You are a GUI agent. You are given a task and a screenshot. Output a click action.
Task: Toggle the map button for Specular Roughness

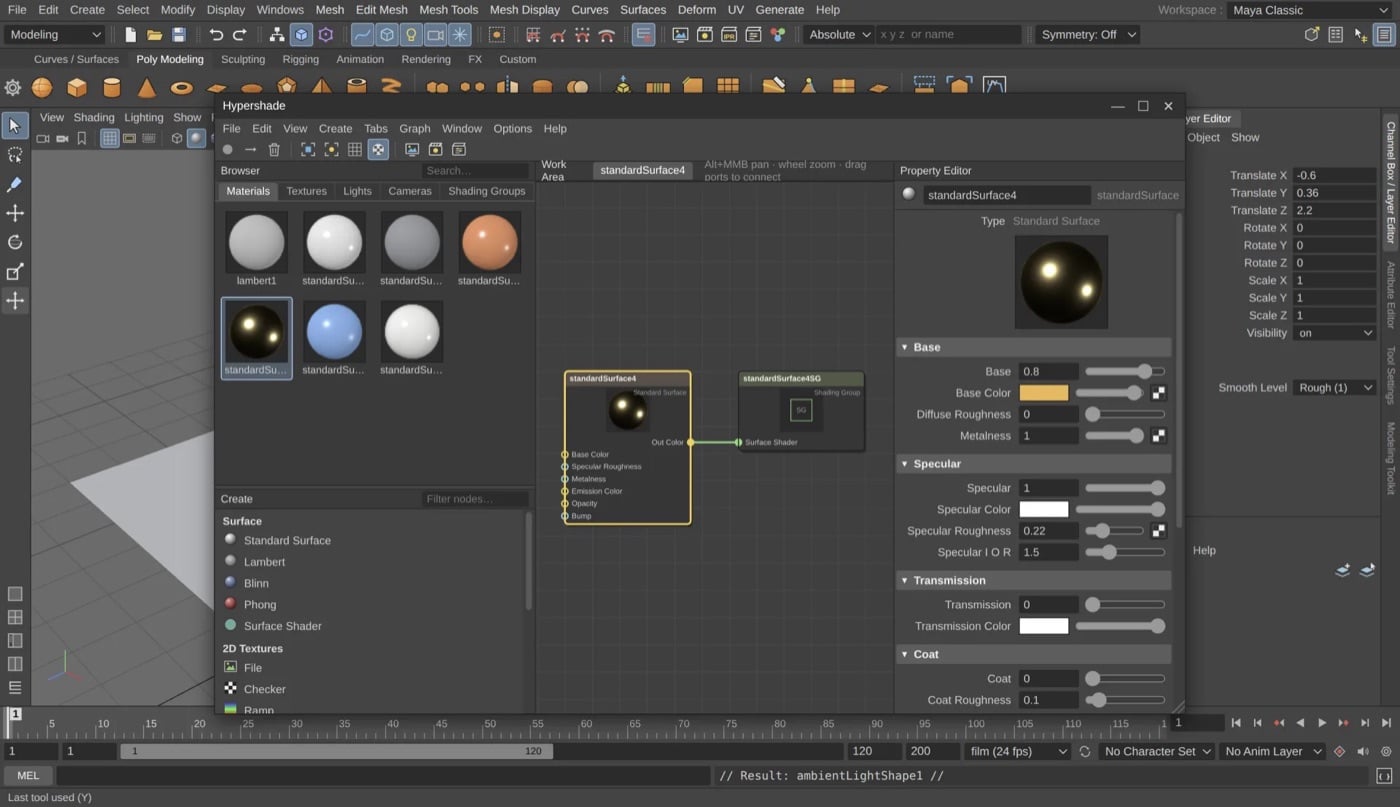click(x=1158, y=531)
